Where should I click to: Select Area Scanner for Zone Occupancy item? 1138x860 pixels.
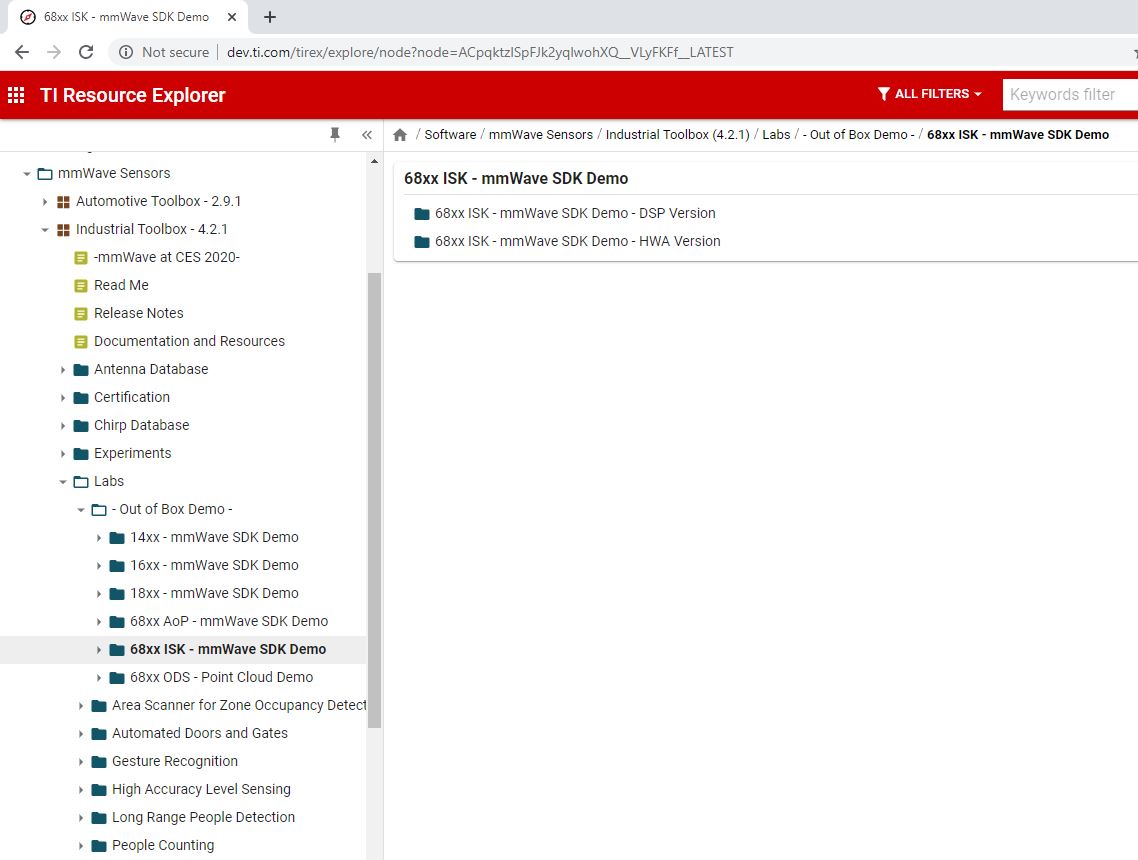239,705
